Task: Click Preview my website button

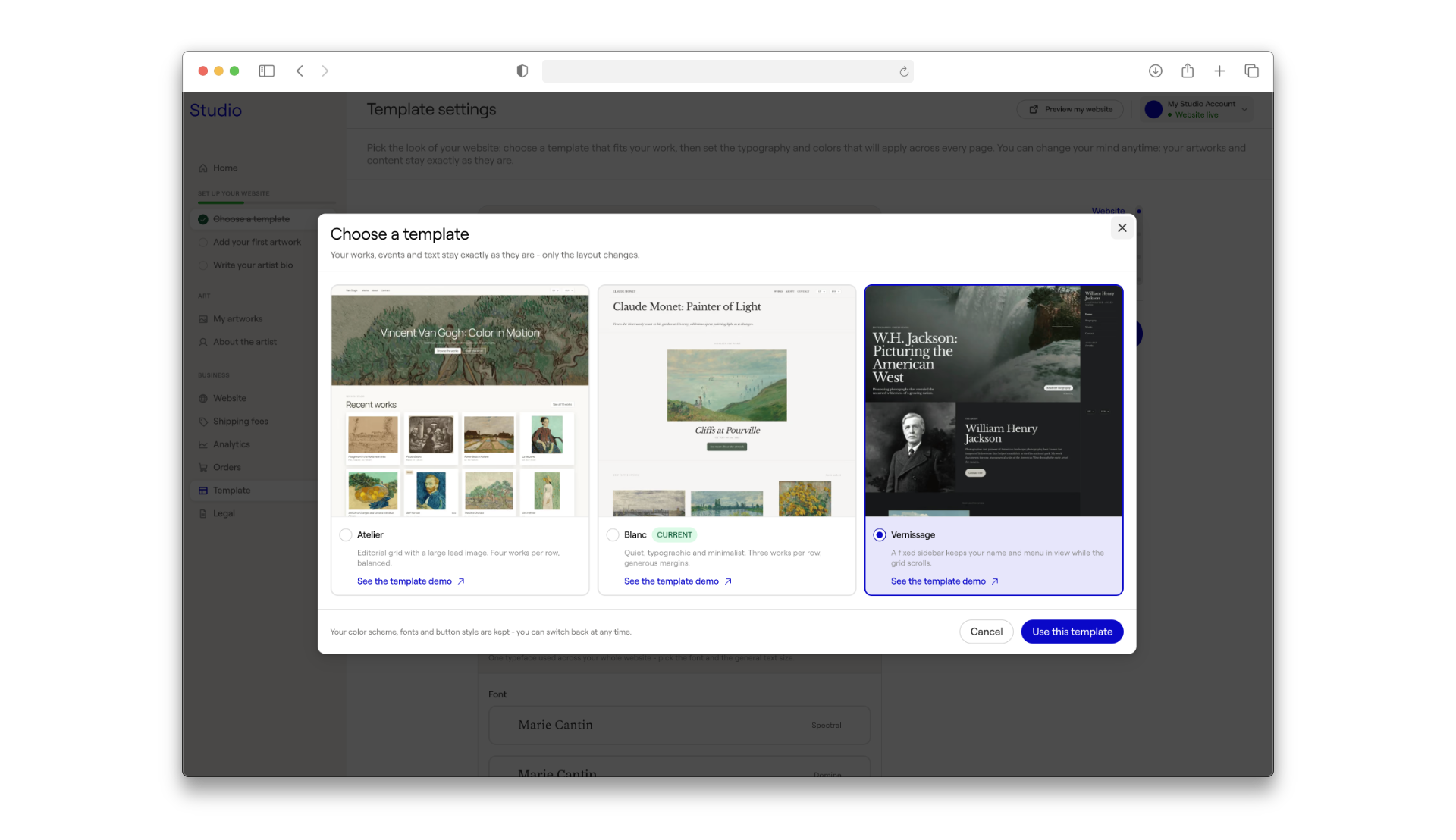Action: 1070,109
